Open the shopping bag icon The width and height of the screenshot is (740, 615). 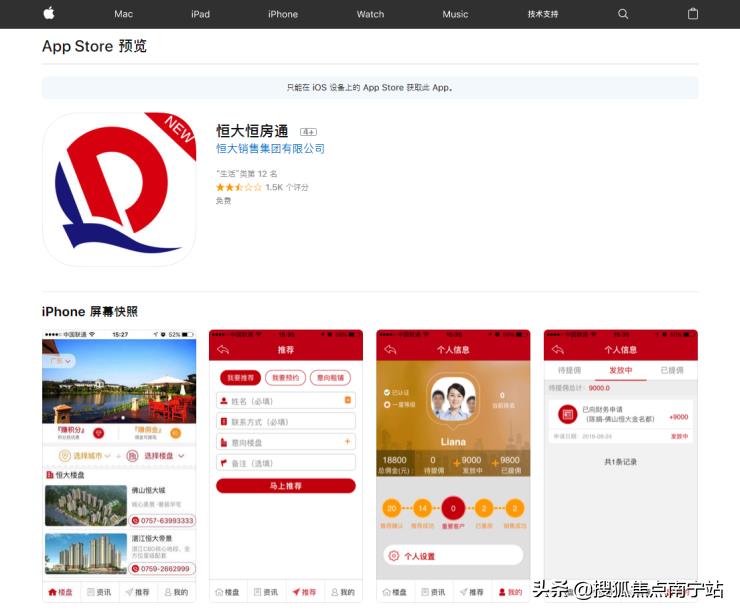click(x=692, y=14)
